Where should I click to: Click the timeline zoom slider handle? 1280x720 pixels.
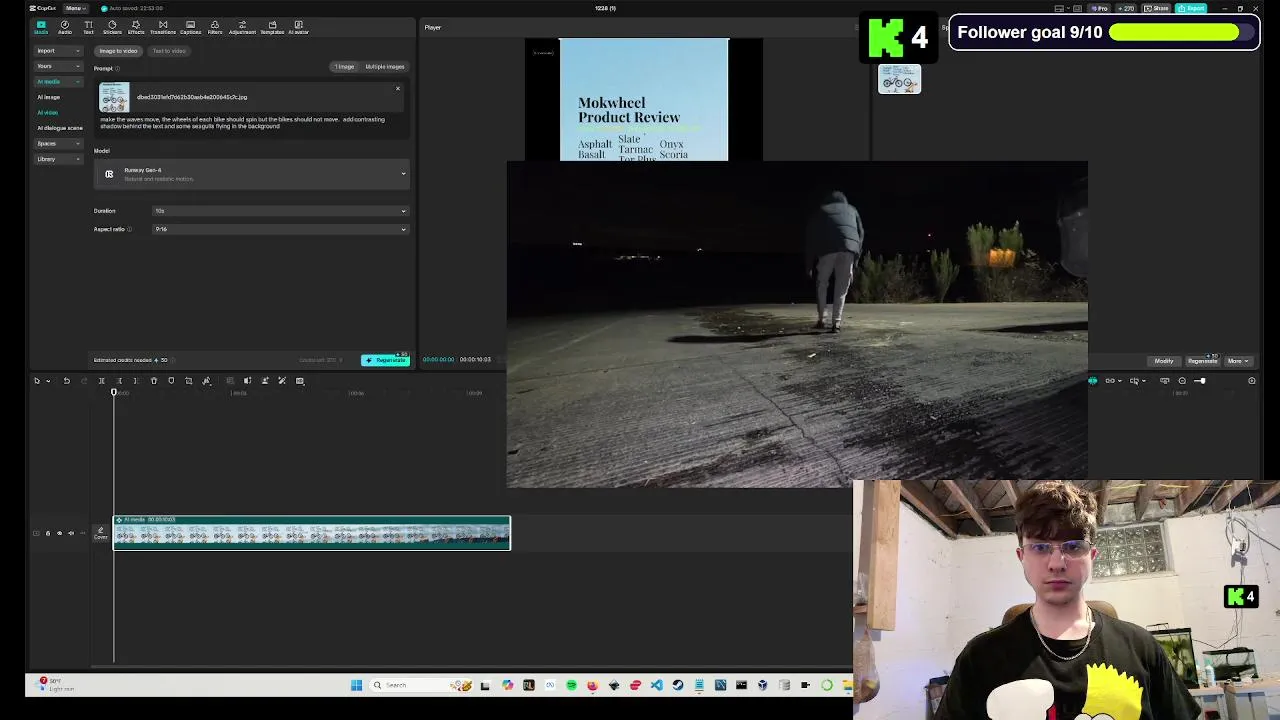(1201, 381)
